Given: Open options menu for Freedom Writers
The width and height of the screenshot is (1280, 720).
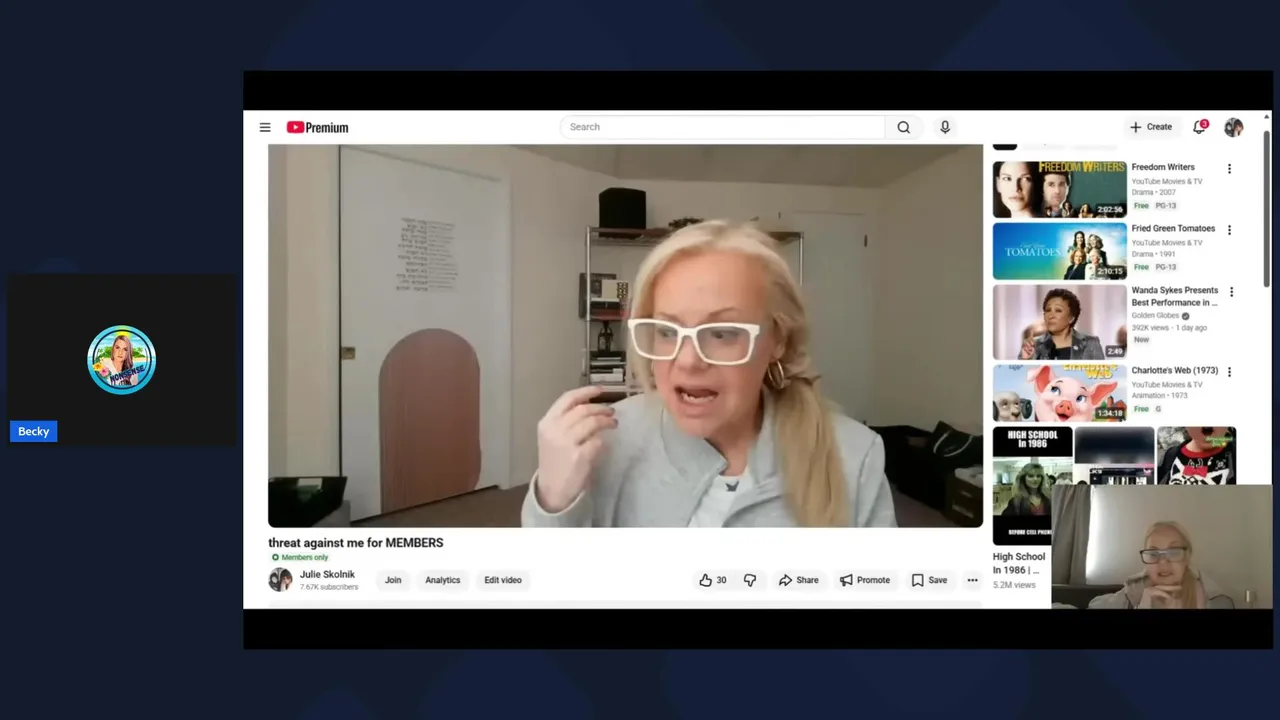Looking at the screenshot, I should 1229,169.
